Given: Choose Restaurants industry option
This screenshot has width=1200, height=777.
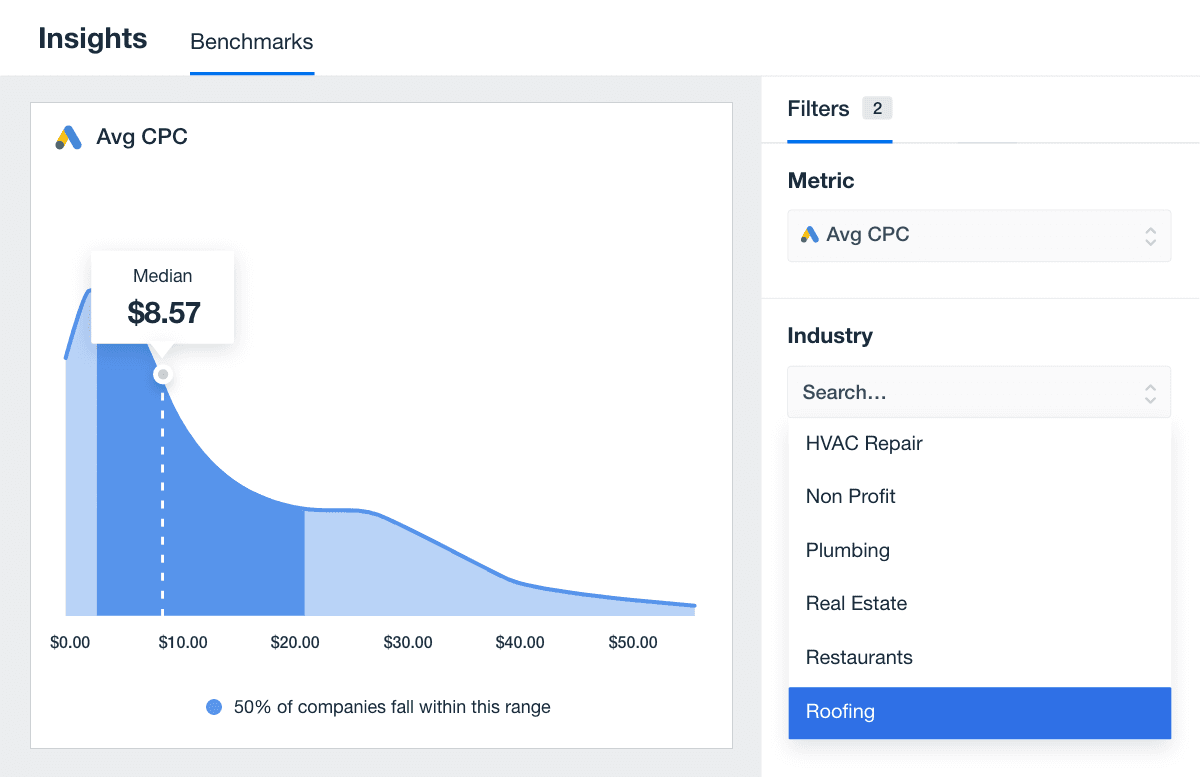Looking at the screenshot, I should tap(859, 658).
